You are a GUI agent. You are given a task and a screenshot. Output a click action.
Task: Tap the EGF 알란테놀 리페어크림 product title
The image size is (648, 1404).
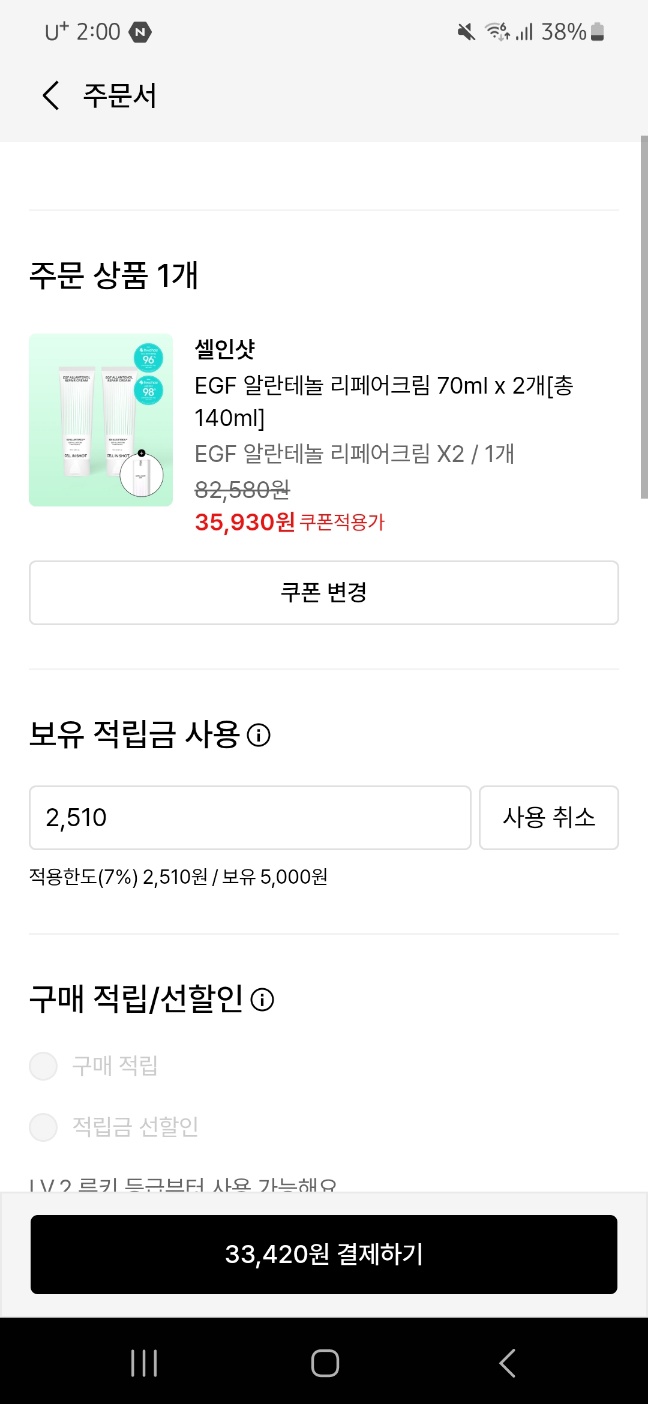click(x=383, y=400)
